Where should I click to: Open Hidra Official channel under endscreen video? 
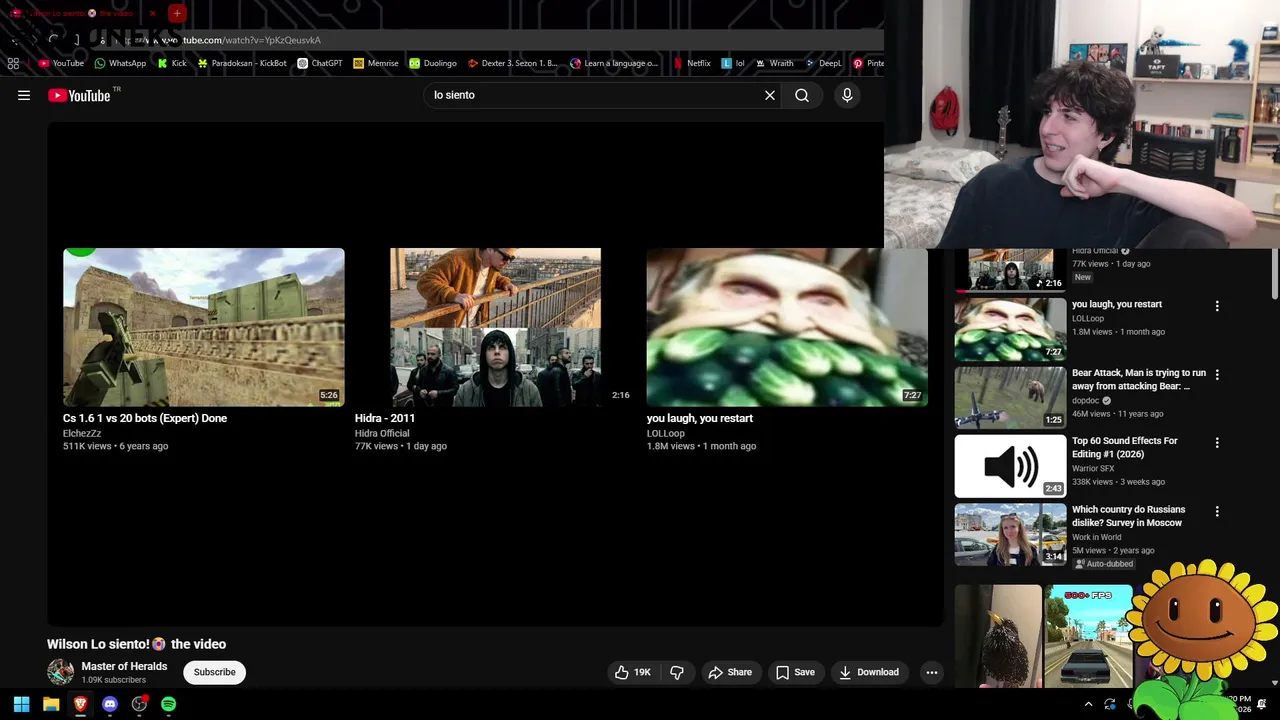click(x=382, y=433)
